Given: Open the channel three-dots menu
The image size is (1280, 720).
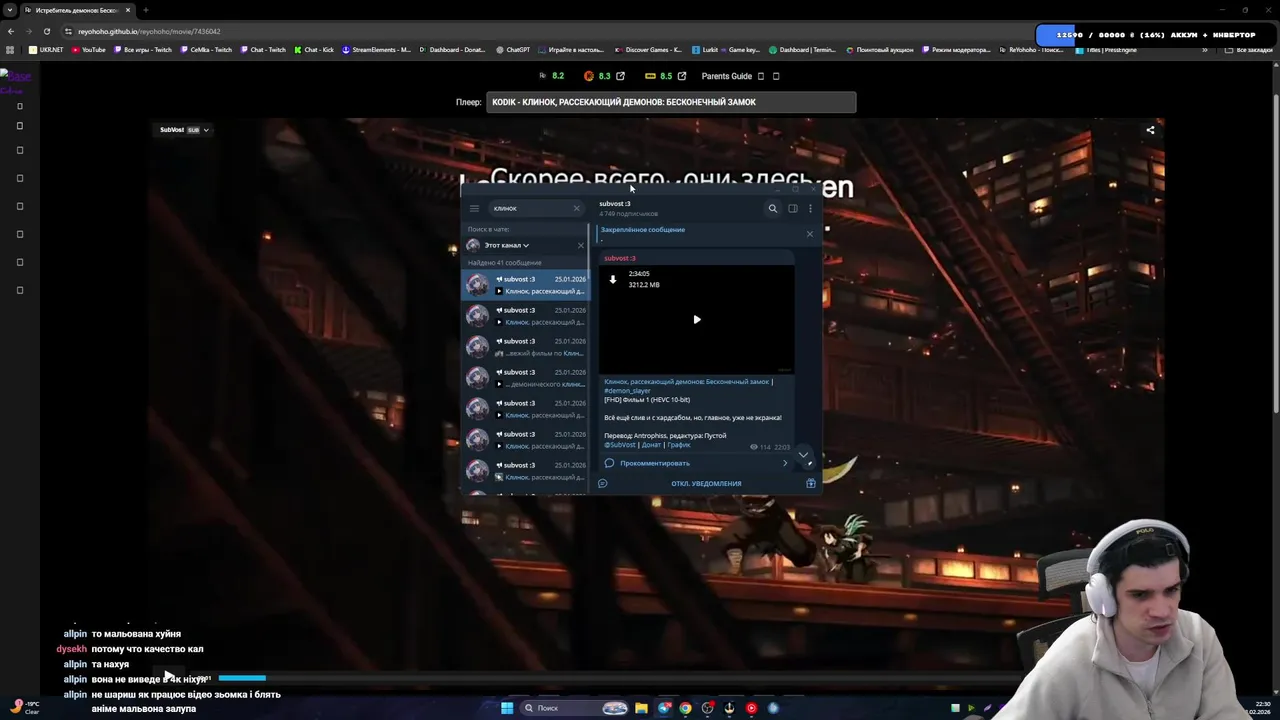Looking at the screenshot, I should tap(810, 208).
